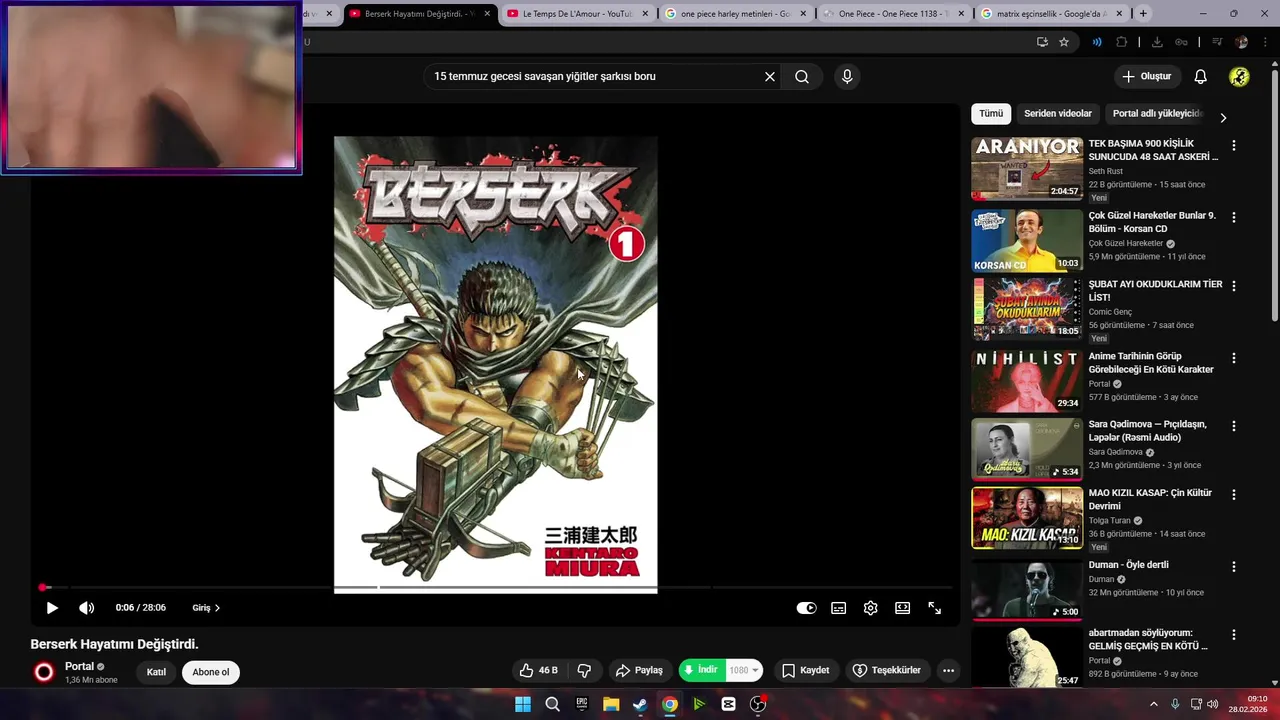Open more actions menu below the video
This screenshot has width=1280, height=720.
coord(948,670)
